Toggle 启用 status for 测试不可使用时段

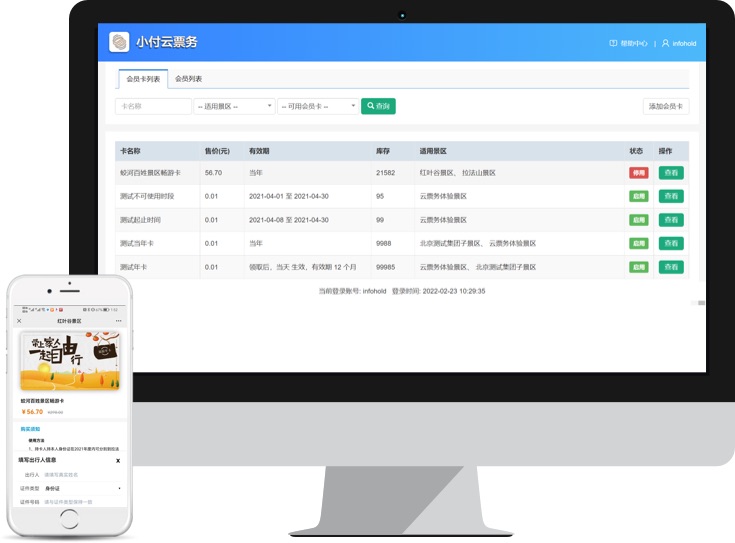[638, 197]
